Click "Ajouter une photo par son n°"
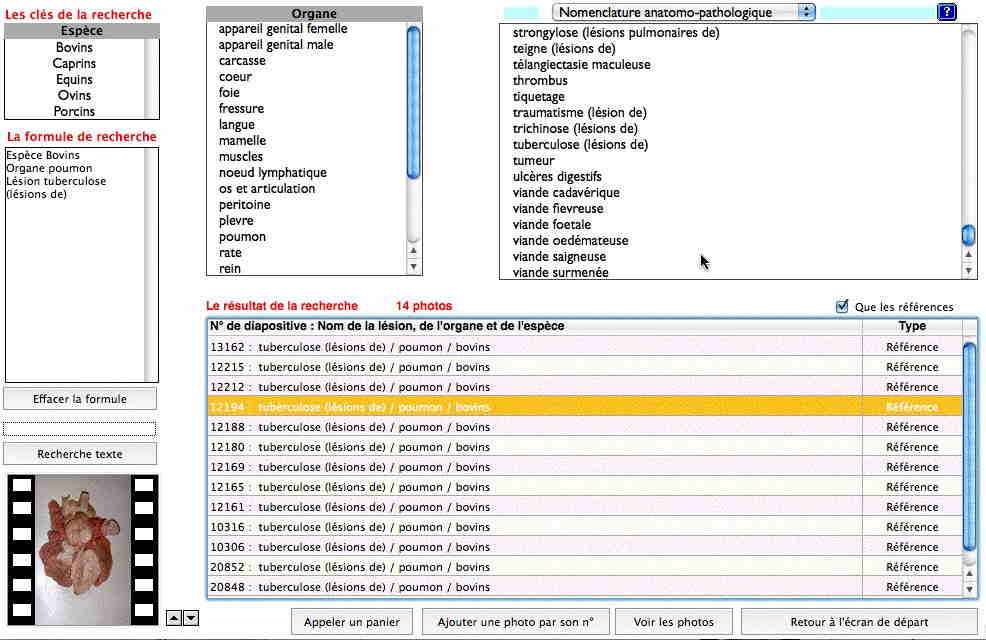Screen dimensions: 986x640 click(x=516, y=621)
